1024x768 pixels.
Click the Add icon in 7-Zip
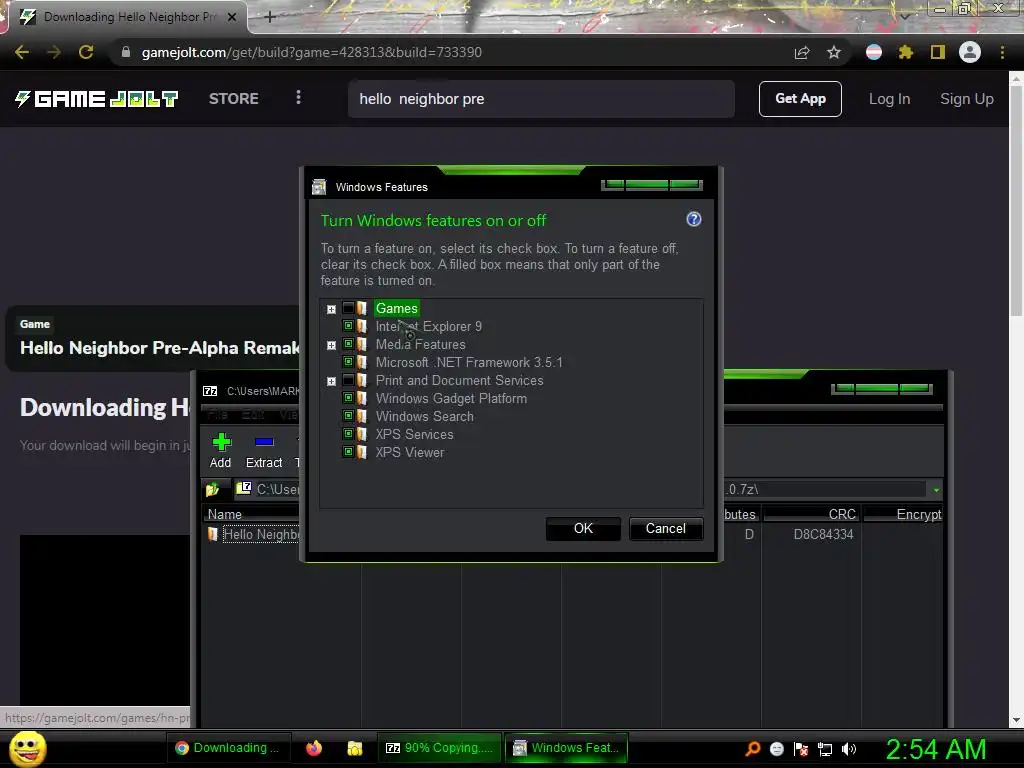221,451
